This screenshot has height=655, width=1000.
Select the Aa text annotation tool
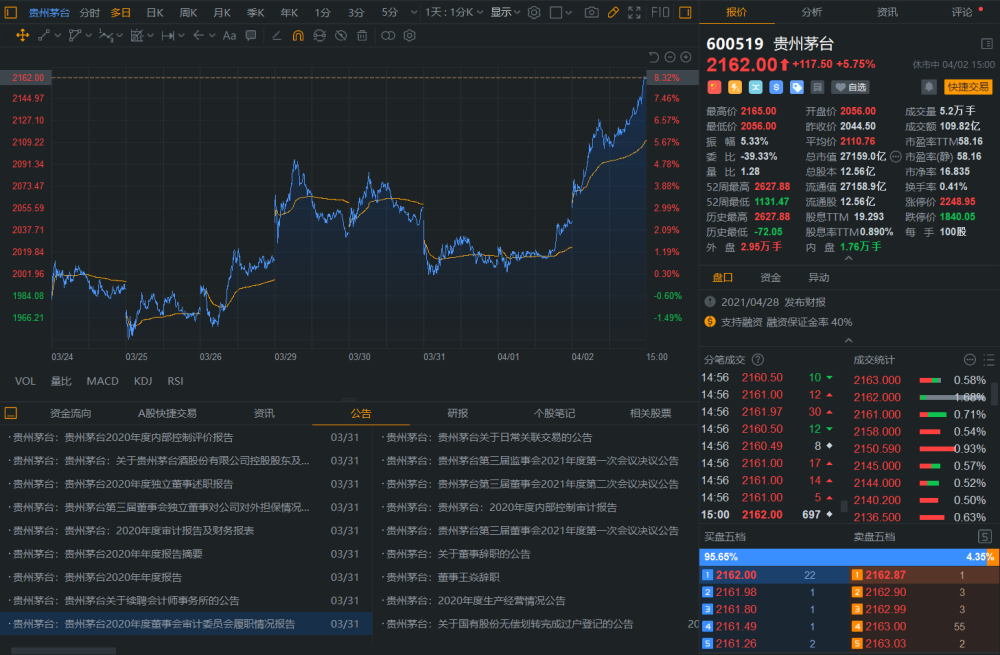point(229,36)
